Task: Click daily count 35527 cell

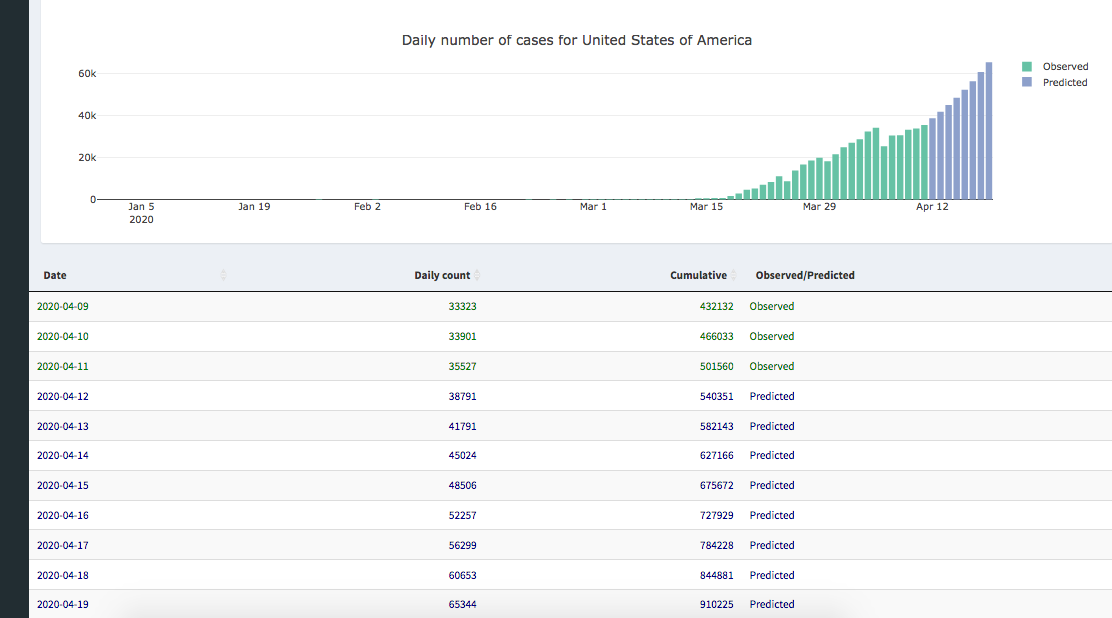Action: [462, 366]
